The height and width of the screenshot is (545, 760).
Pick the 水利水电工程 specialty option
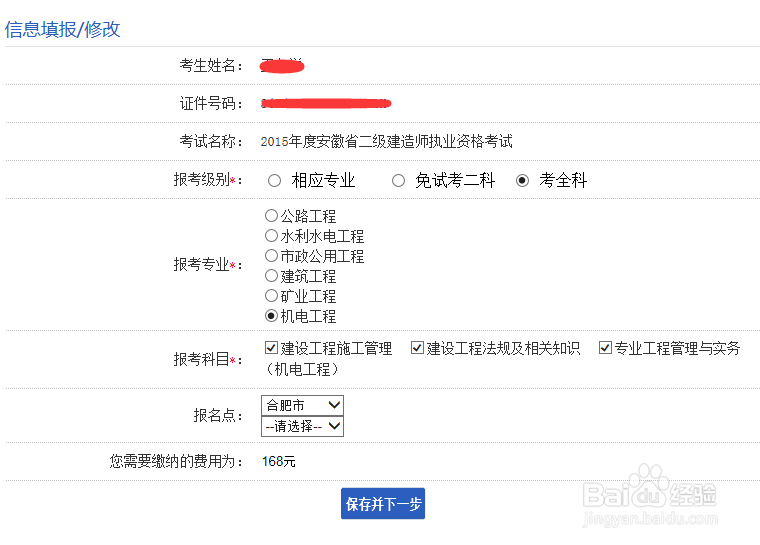[271, 236]
